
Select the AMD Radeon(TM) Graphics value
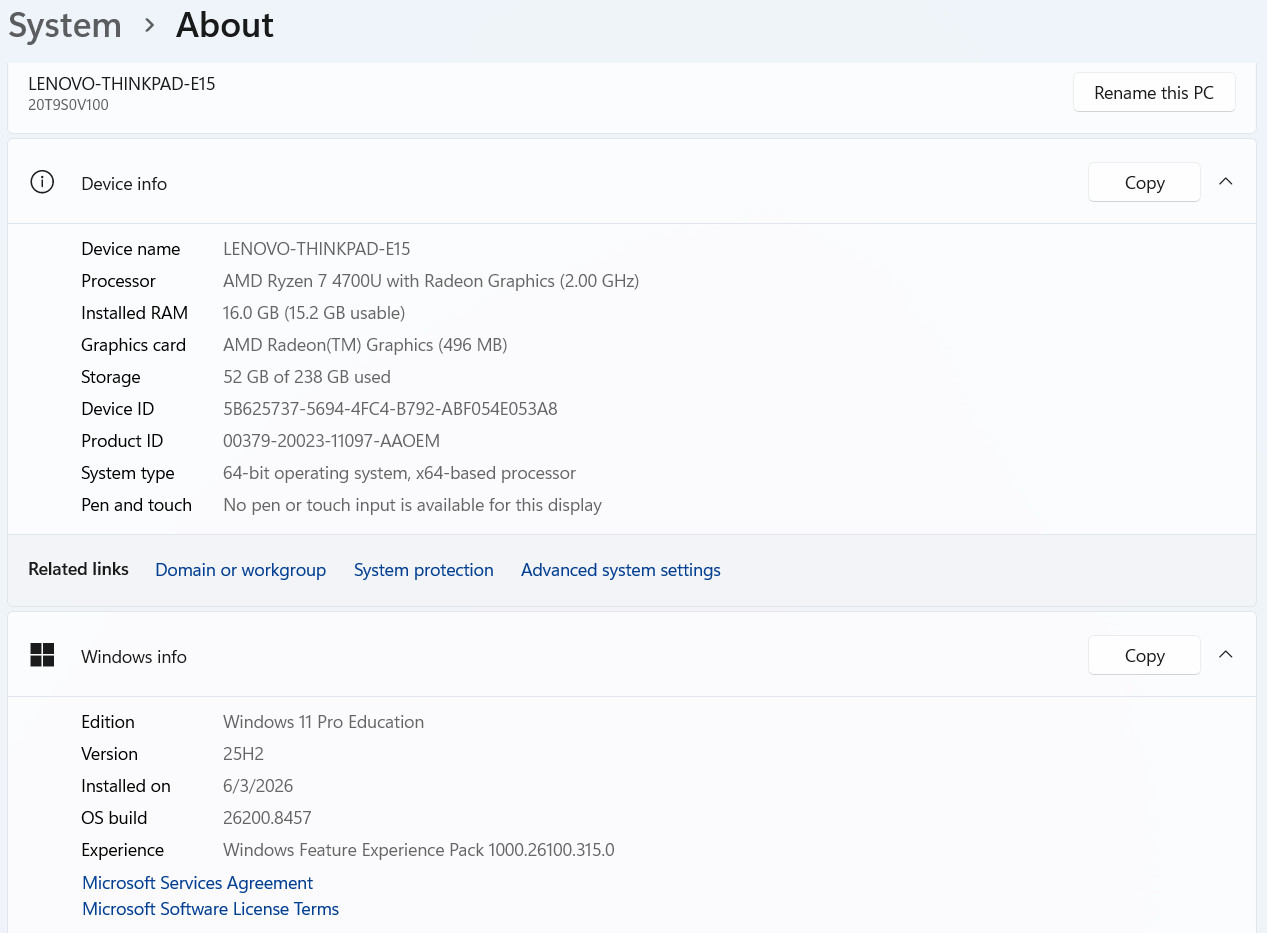[365, 345]
